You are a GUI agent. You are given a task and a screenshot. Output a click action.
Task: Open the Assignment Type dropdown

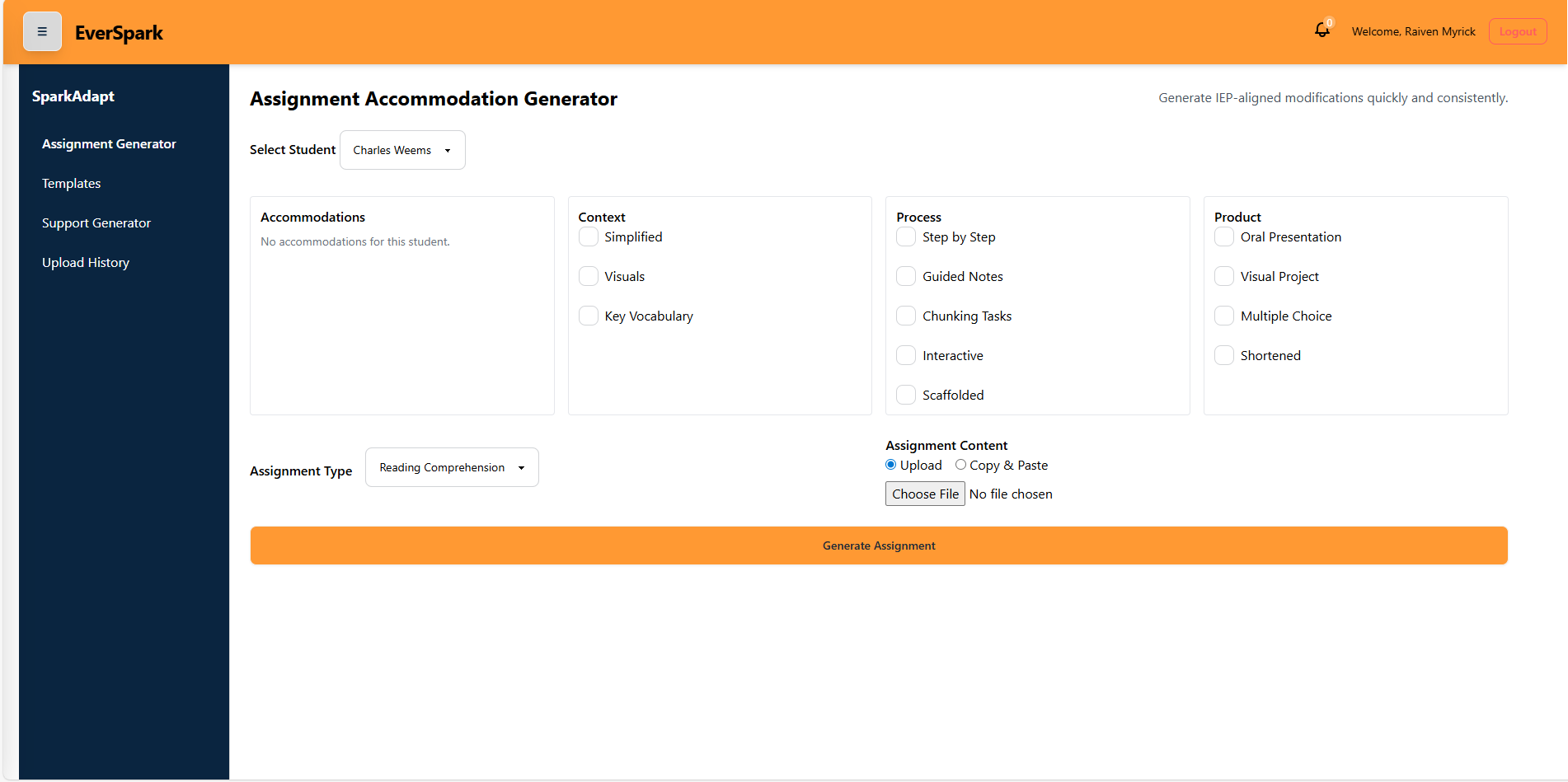pos(451,466)
